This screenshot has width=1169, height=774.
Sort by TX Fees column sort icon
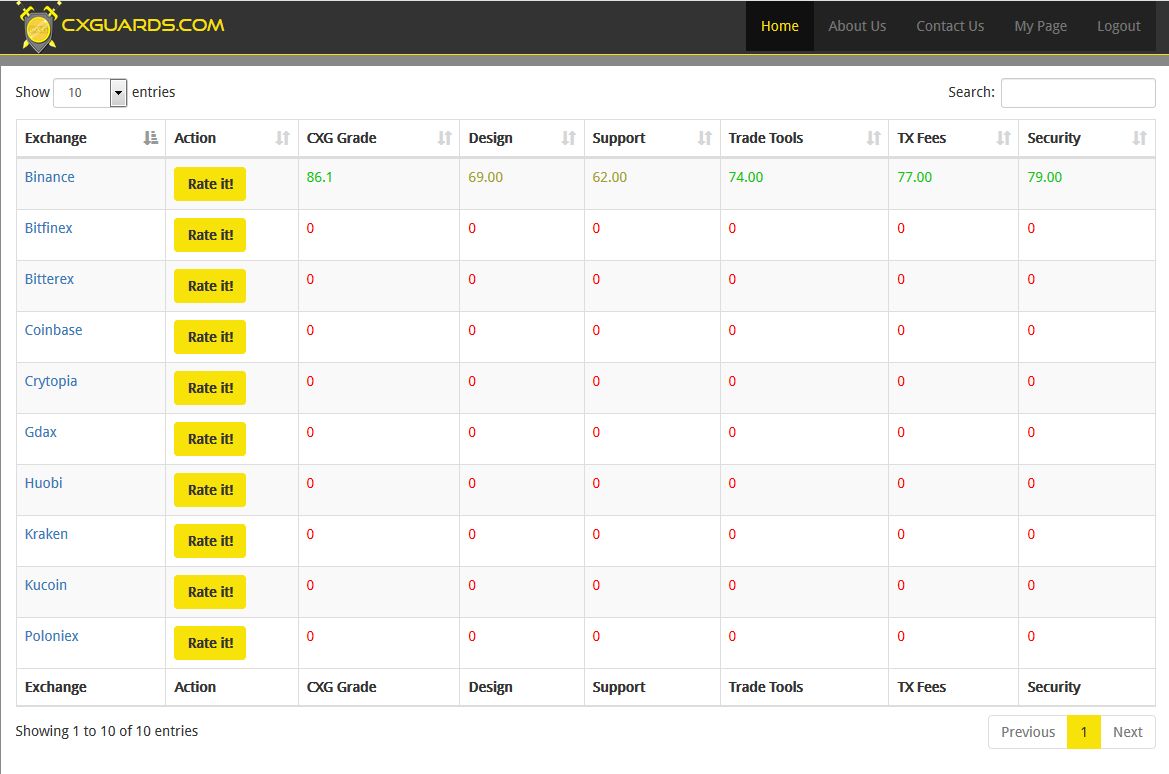[1003, 138]
